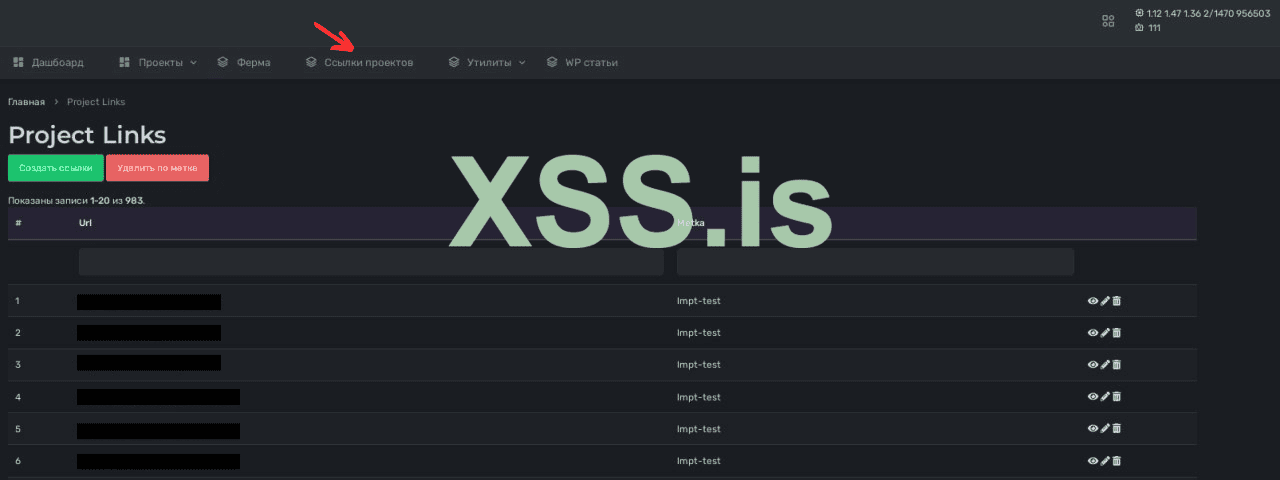
Task: Click the Ферма layers icon
Action: pyautogui.click(x=223, y=62)
